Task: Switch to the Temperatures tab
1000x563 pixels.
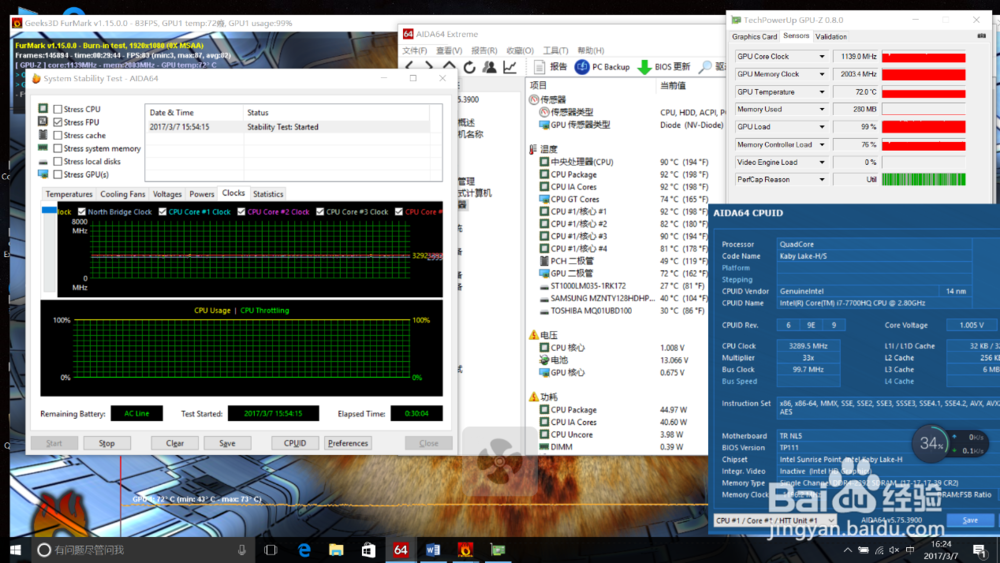Action: click(69, 194)
